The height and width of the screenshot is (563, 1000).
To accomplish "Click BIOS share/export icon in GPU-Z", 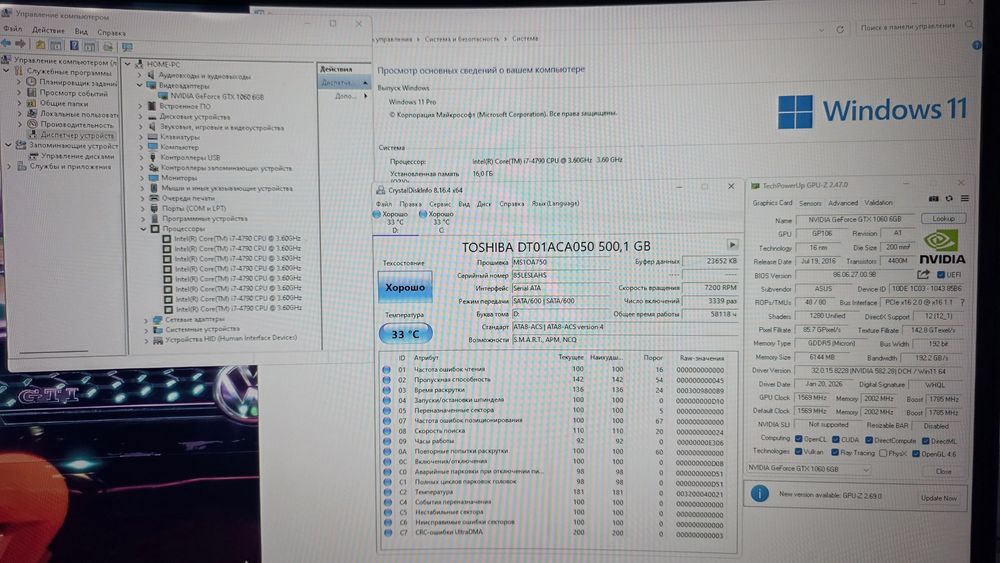I will pyautogui.click(x=923, y=275).
